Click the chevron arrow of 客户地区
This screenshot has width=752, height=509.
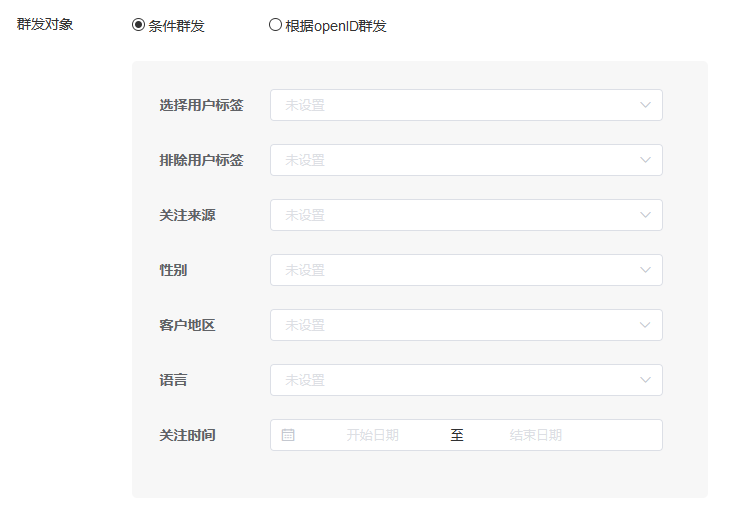646,325
